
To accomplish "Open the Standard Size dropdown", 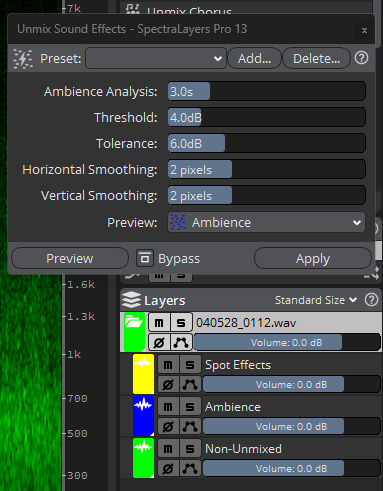I will pos(316,300).
